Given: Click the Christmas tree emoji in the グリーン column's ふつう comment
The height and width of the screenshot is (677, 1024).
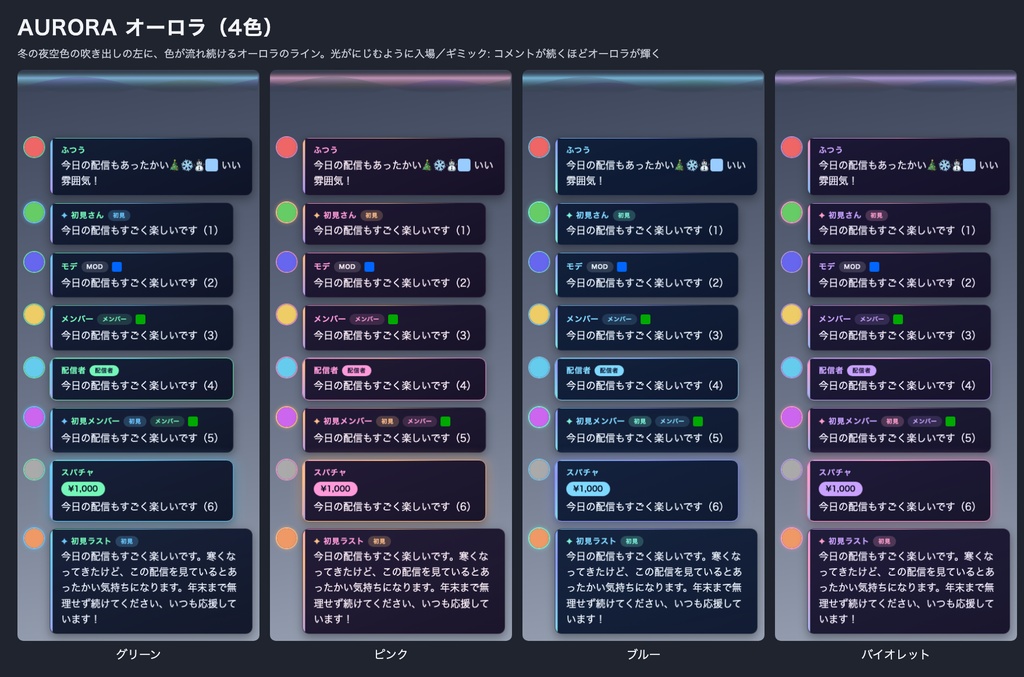Looking at the screenshot, I should point(174,165).
